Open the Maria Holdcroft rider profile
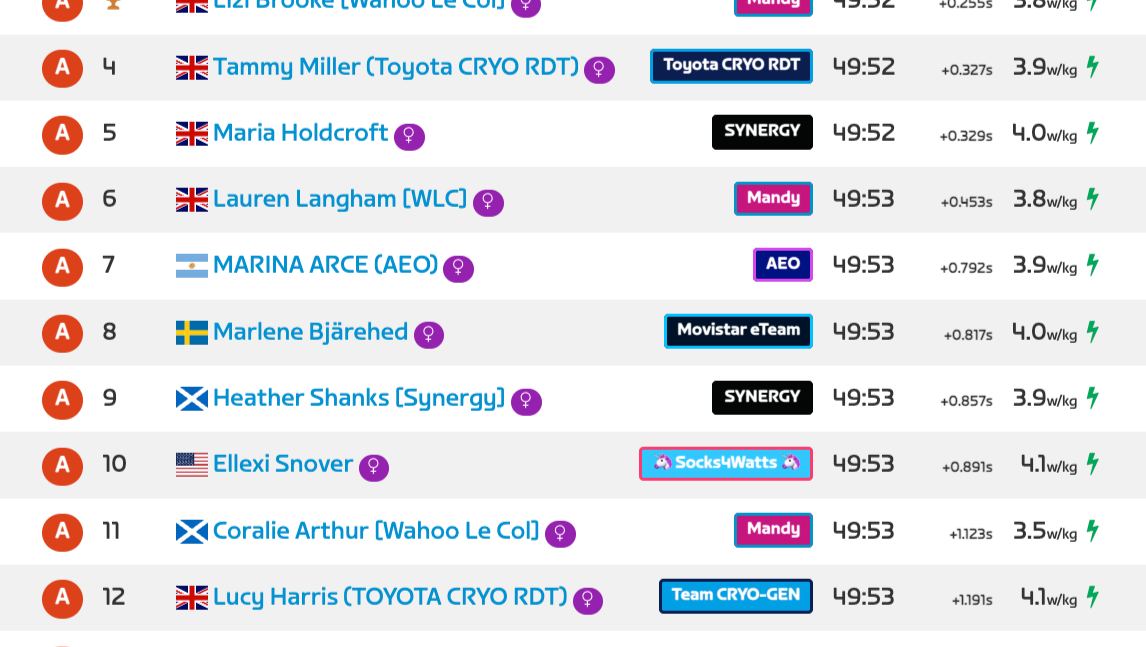Image resolution: width=1146 pixels, height=647 pixels. pos(300,132)
